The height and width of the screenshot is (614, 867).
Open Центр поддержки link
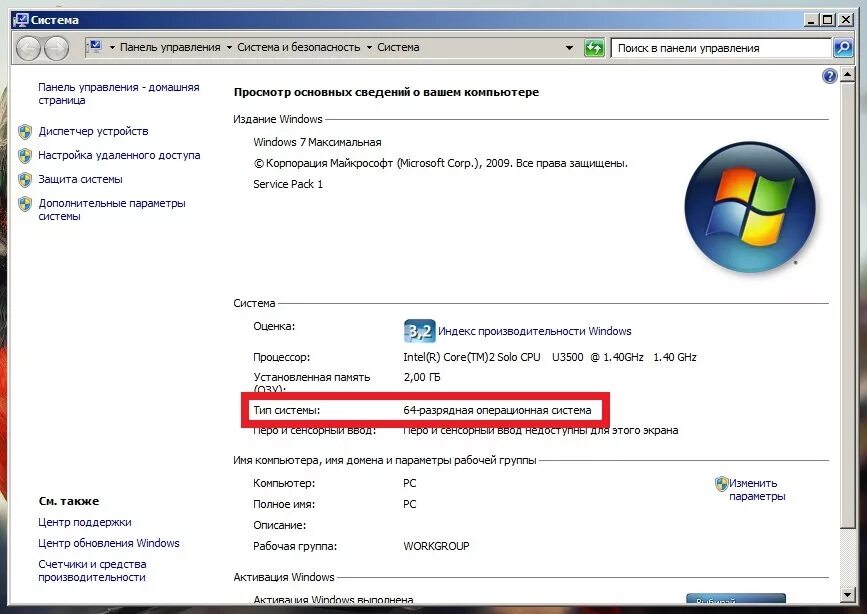click(85, 522)
